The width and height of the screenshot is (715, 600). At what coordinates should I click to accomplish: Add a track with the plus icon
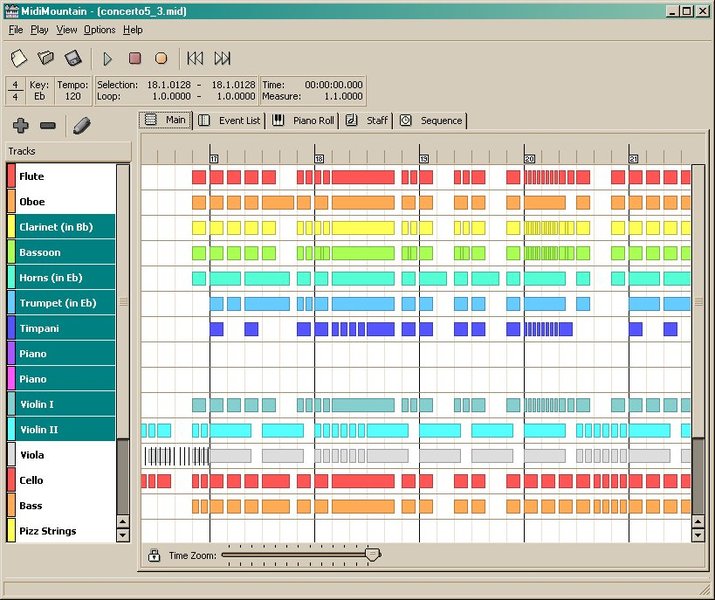21,125
